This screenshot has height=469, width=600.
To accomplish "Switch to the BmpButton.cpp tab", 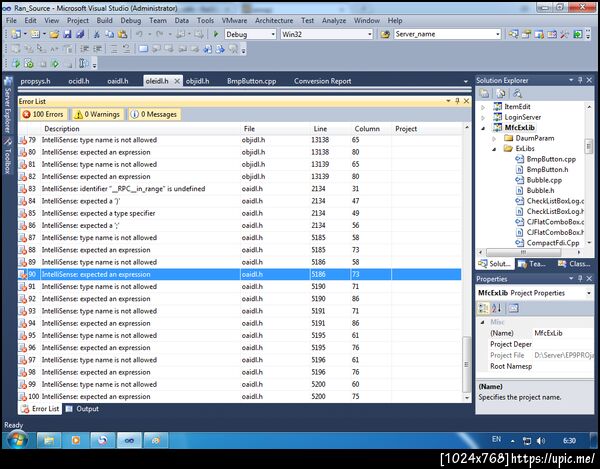I will click(x=251, y=81).
